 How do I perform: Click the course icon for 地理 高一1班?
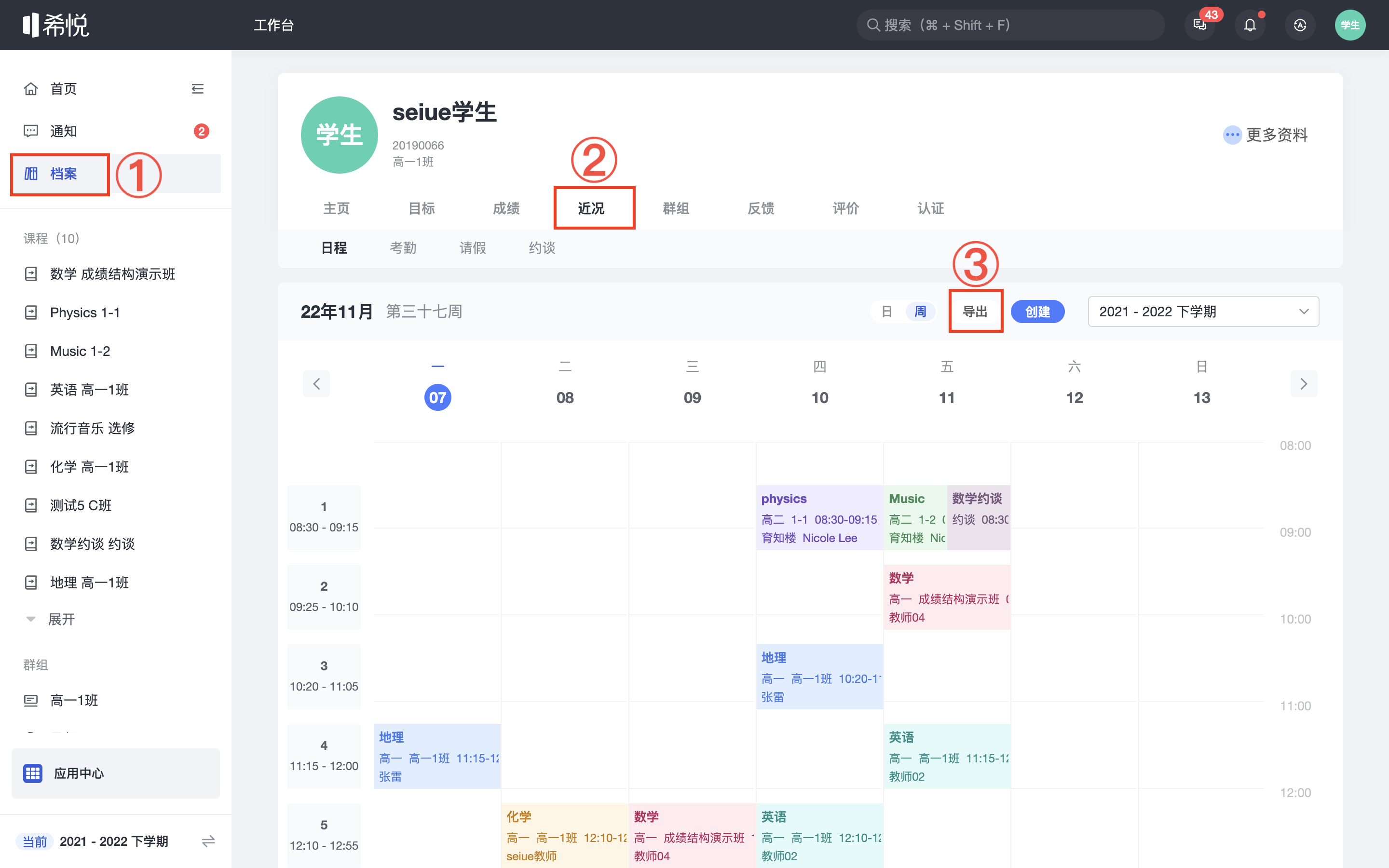pos(31,583)
